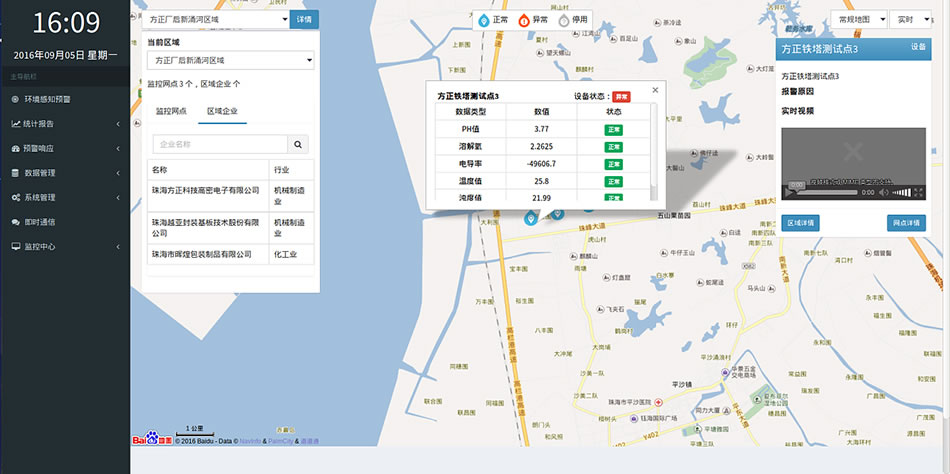Open the 实时 time mode dropdown
Image resolution: width=950 pixels, height=474 pixels.
(x=908, y=19)
